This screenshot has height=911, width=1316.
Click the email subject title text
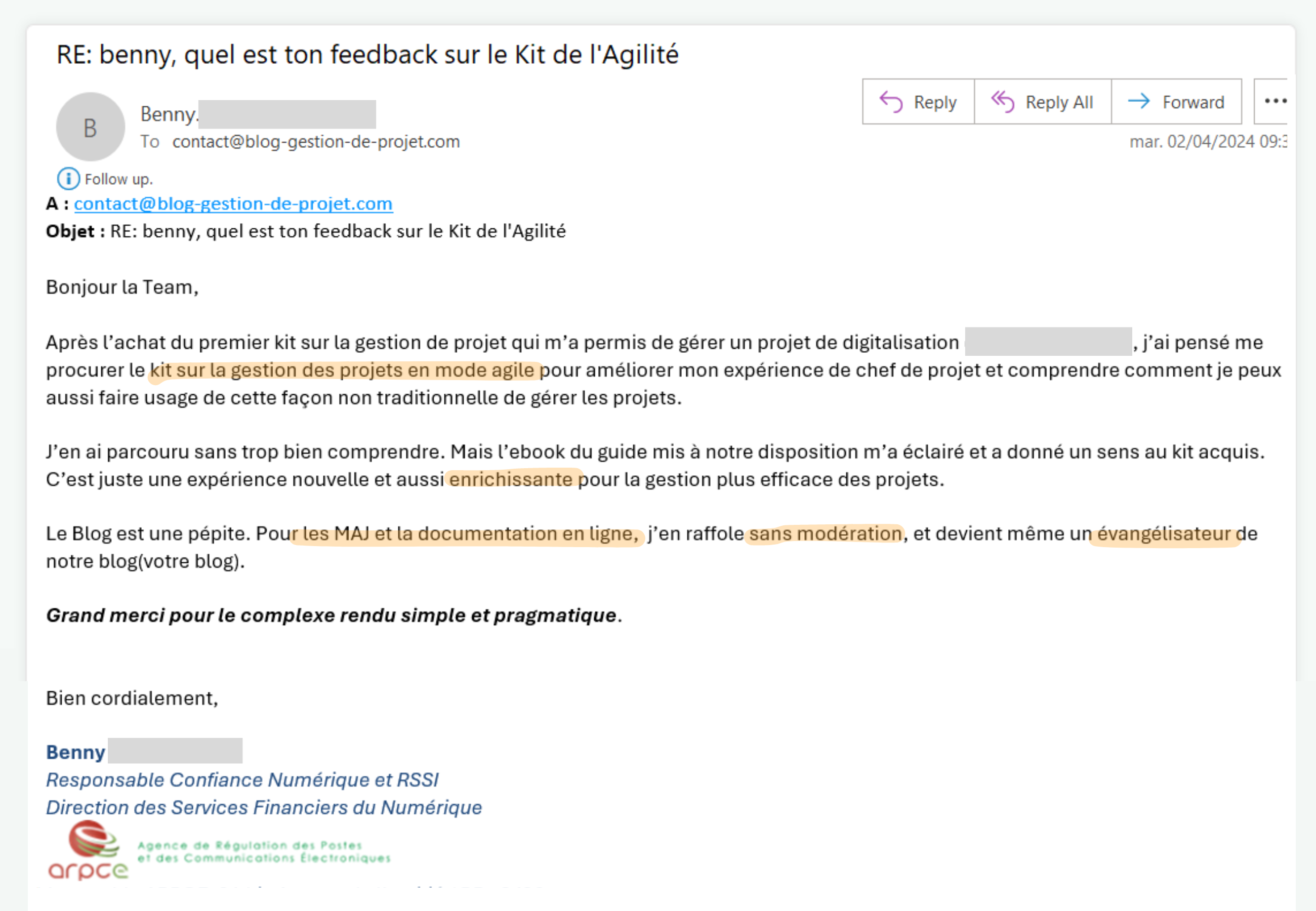coord(367,55)
